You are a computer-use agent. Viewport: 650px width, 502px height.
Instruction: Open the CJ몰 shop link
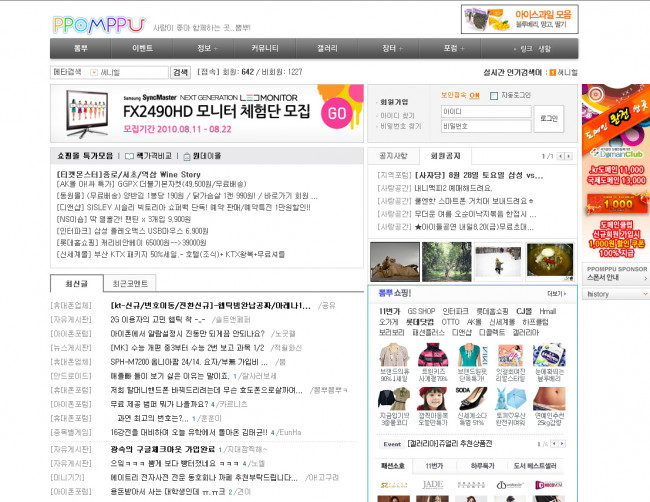coord(524,311)
